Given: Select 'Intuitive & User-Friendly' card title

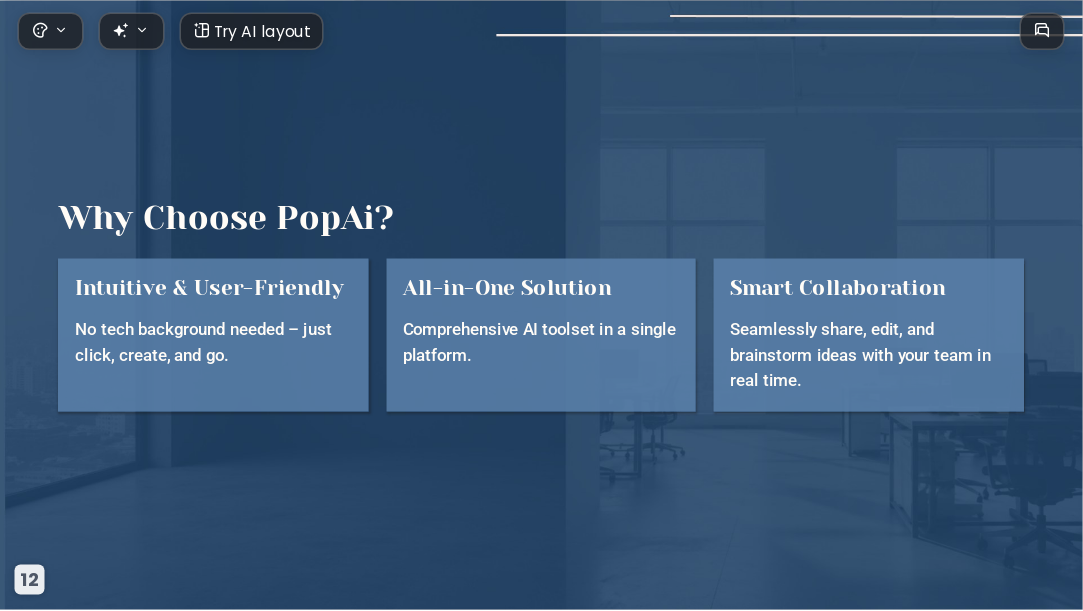Looking at the screenshot, I should tap(209, 288).
